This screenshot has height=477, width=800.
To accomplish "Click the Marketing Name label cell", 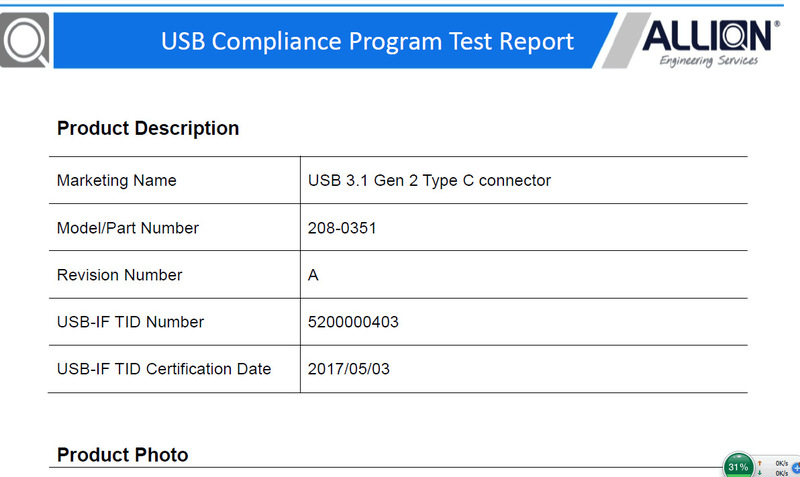I will pyautogui.click(x=174, y=180).
